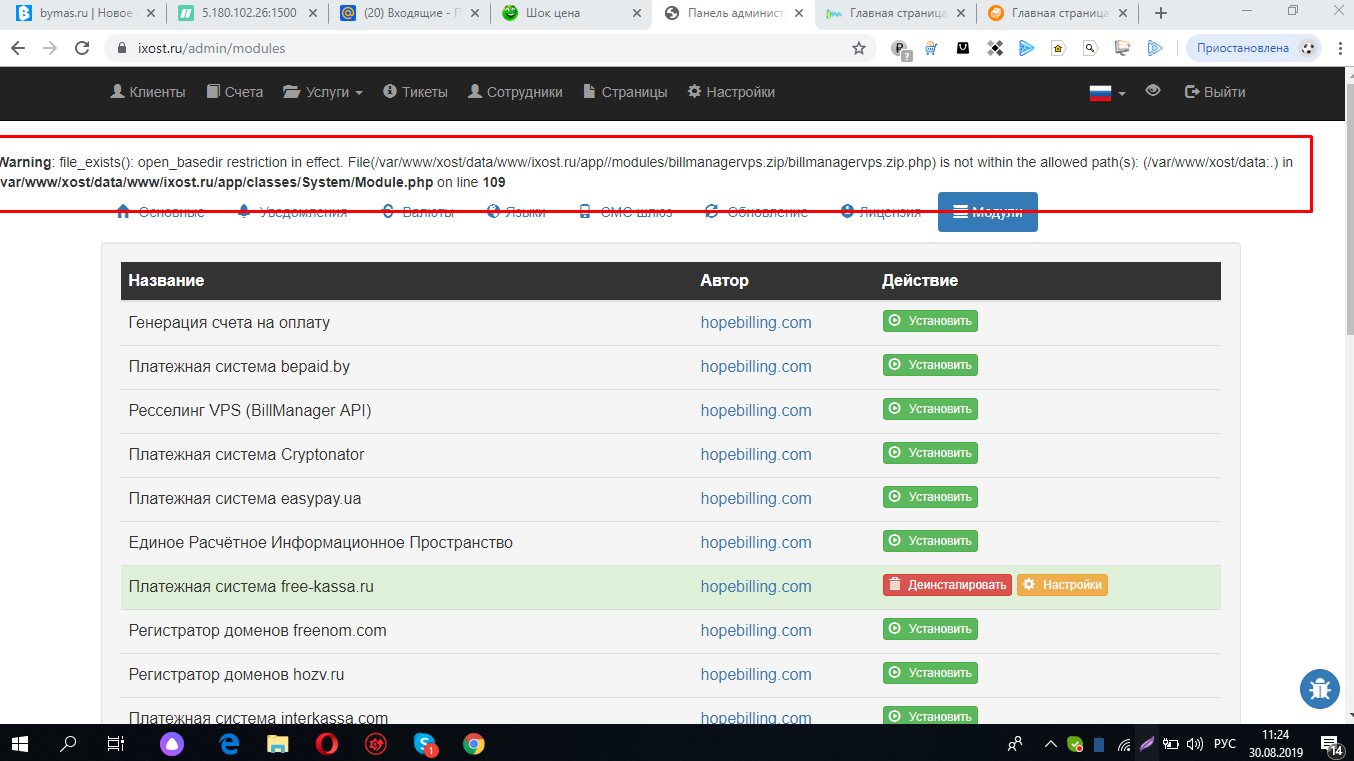Open settings for the free-kassa.ru module
The image size is (1354, 761).
coord(1062,585)
